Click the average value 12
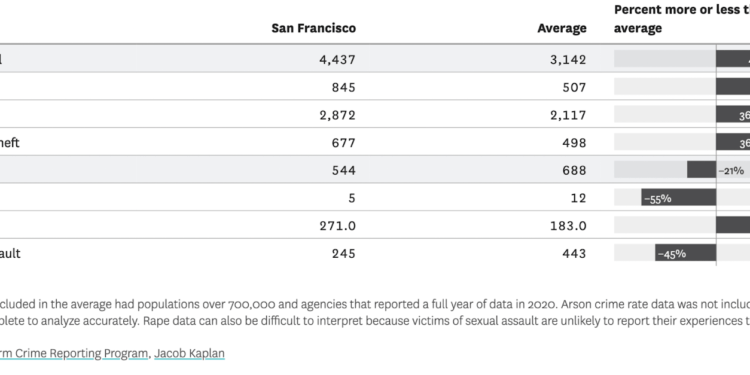Screen dimensions: 750x375 pos(579,198)
